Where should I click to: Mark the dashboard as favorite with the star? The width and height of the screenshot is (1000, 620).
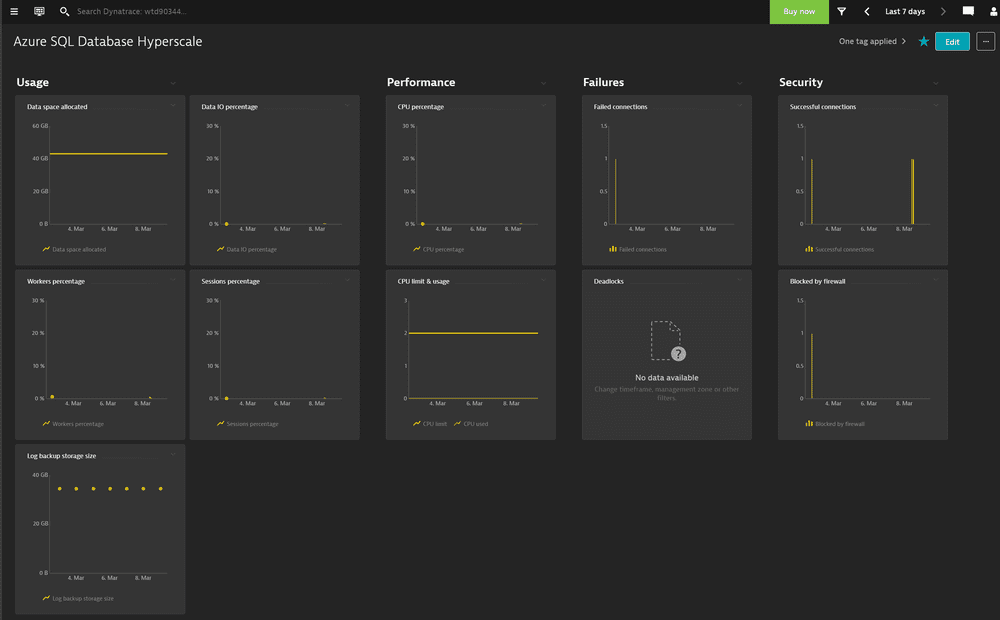tap(923, 42)
